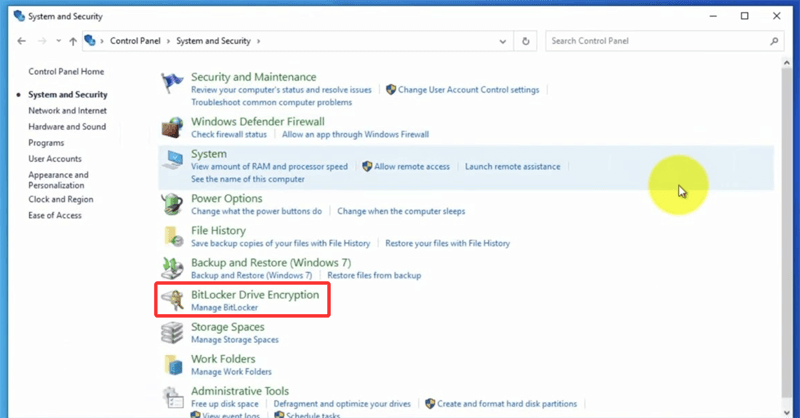Screen dimensions: 800x418
Task: Click the System and Security title bar icon
Action: coord(19,16)
